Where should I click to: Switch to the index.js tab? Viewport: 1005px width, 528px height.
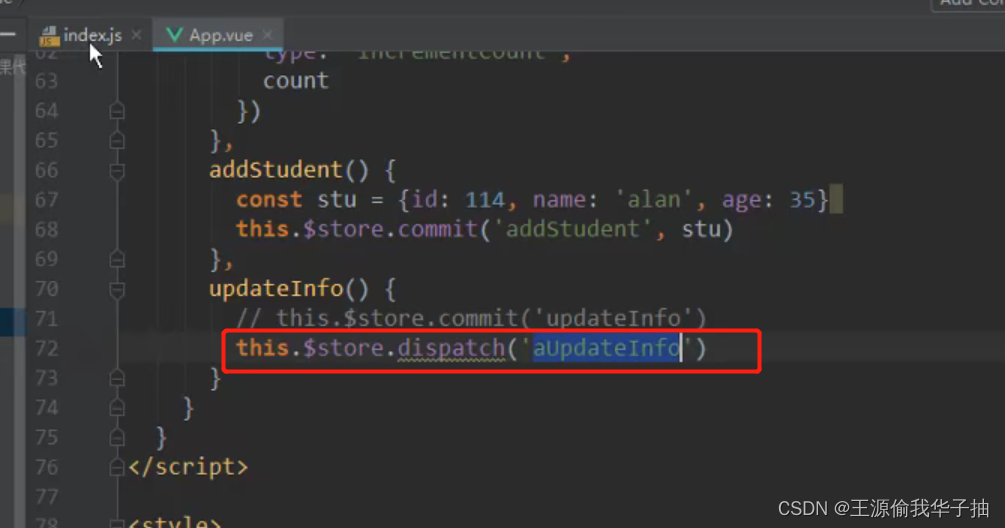[x=81, y=35]
